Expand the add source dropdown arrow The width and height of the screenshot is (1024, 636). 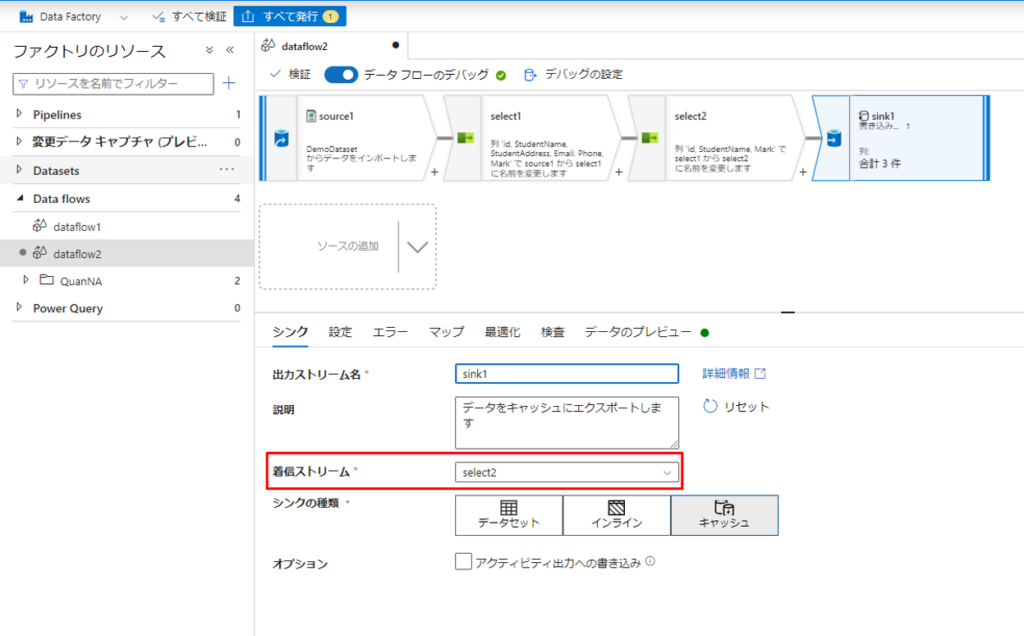pyautogui.click(x=417, y=247)
